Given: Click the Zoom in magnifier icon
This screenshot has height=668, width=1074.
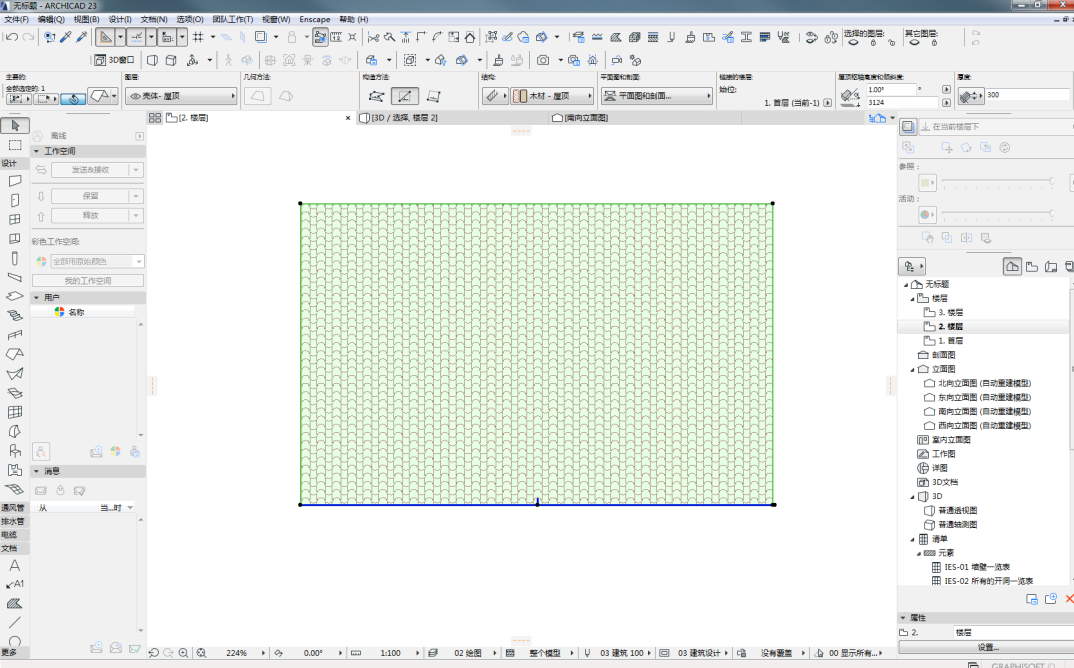Looking at the screenshot, I should [184, 653].
